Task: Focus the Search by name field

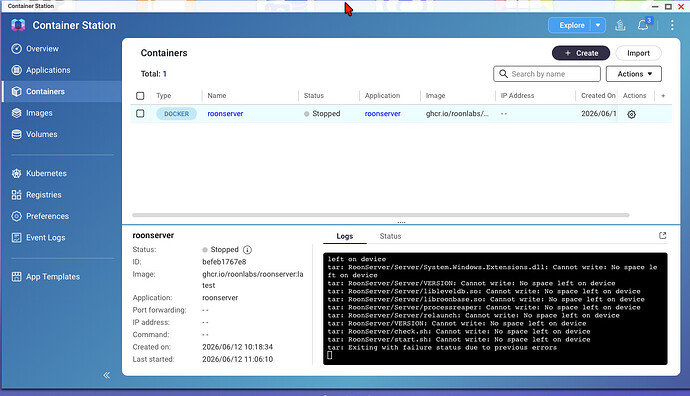Action: click(547, 74)
